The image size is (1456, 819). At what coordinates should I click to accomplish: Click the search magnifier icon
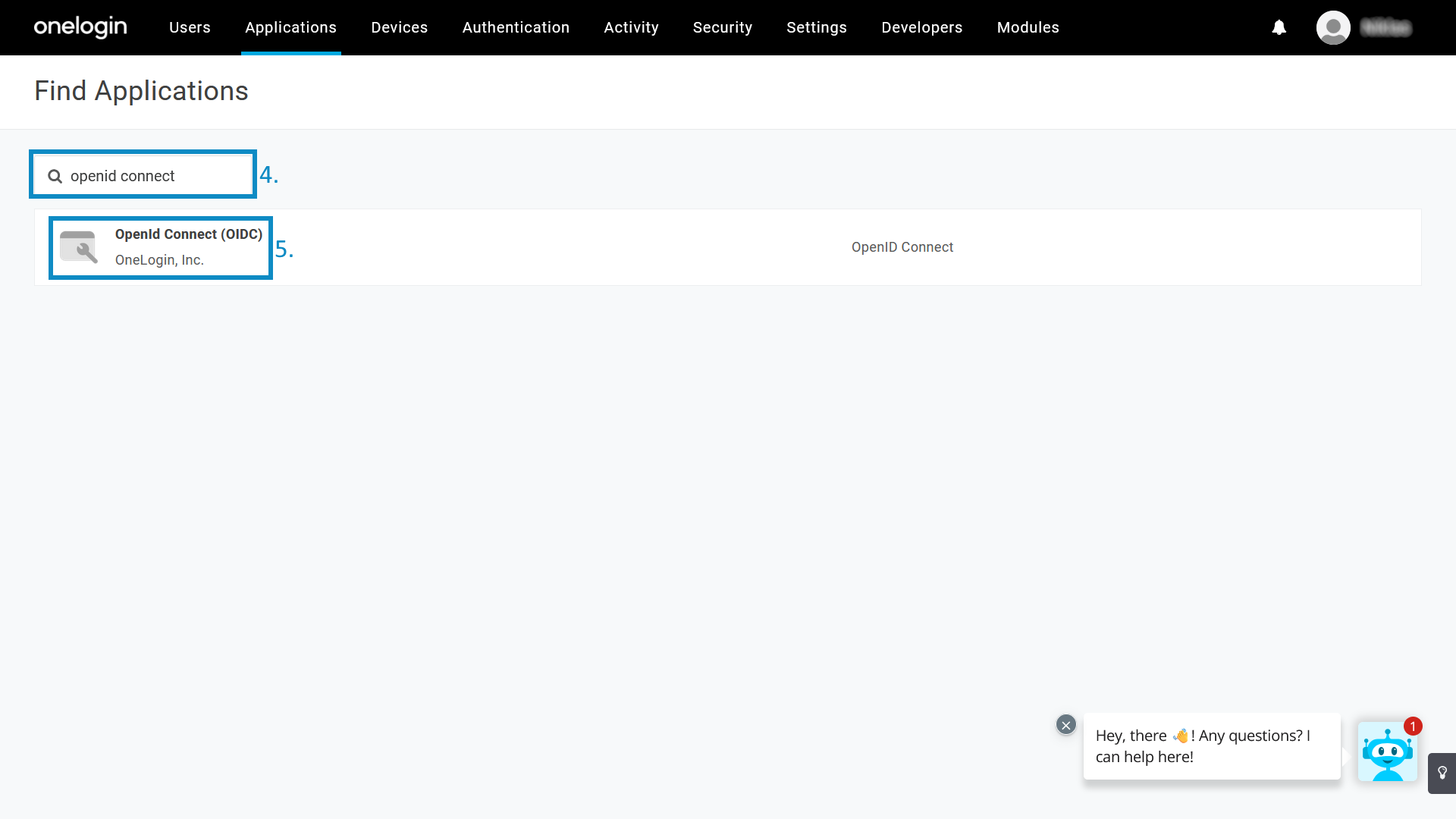pyautogui.click(x=55, y=176)
